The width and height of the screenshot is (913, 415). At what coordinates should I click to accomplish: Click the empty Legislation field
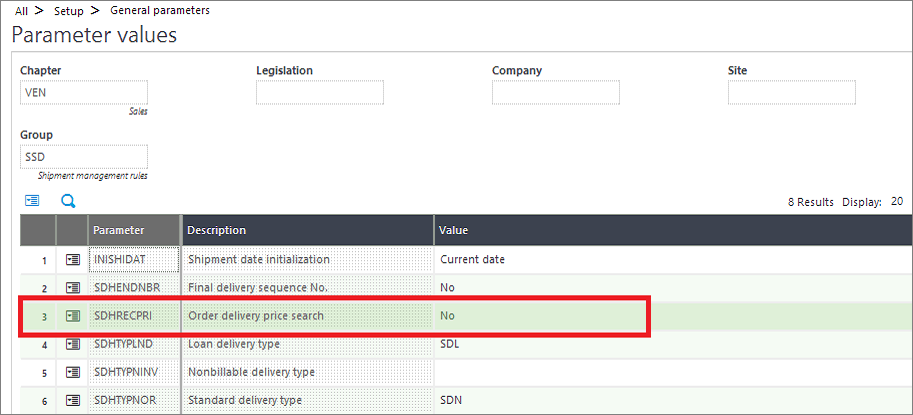pyautogui.click(x=320, y=93)
